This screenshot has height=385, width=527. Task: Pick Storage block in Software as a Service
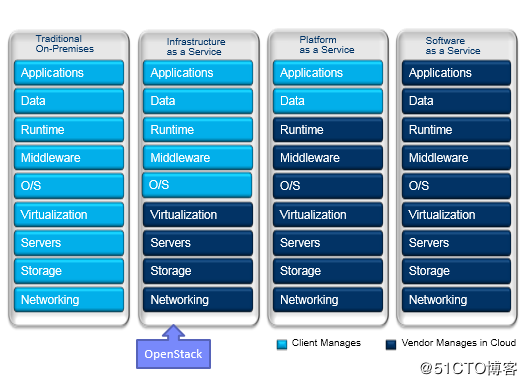pos(456,271)
